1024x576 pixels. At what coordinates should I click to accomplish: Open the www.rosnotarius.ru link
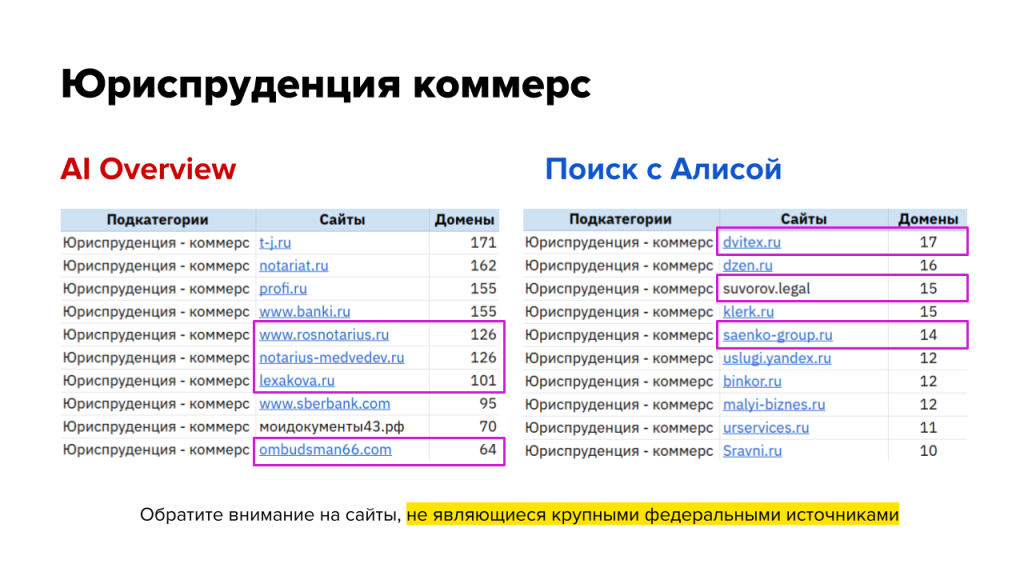tap(324, 335)
